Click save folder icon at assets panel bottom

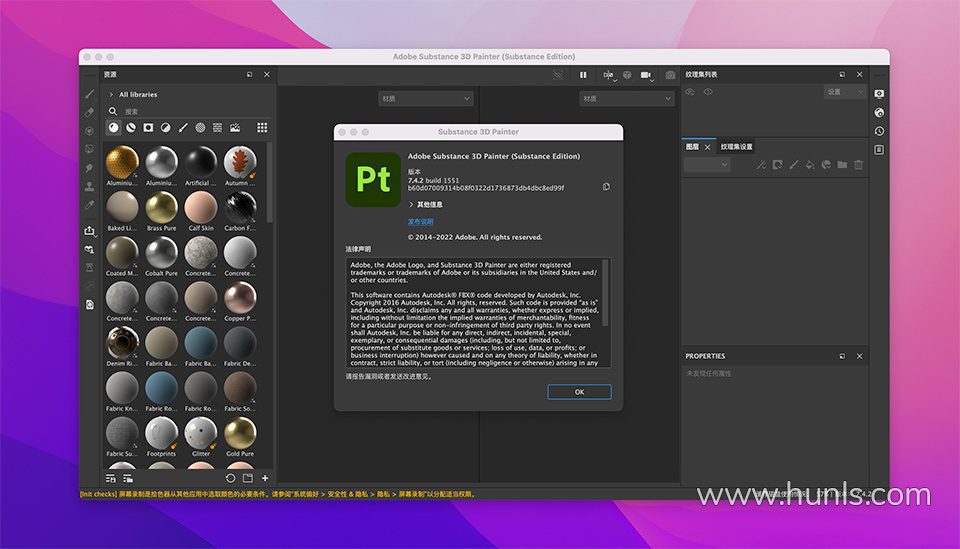(247, 478)
